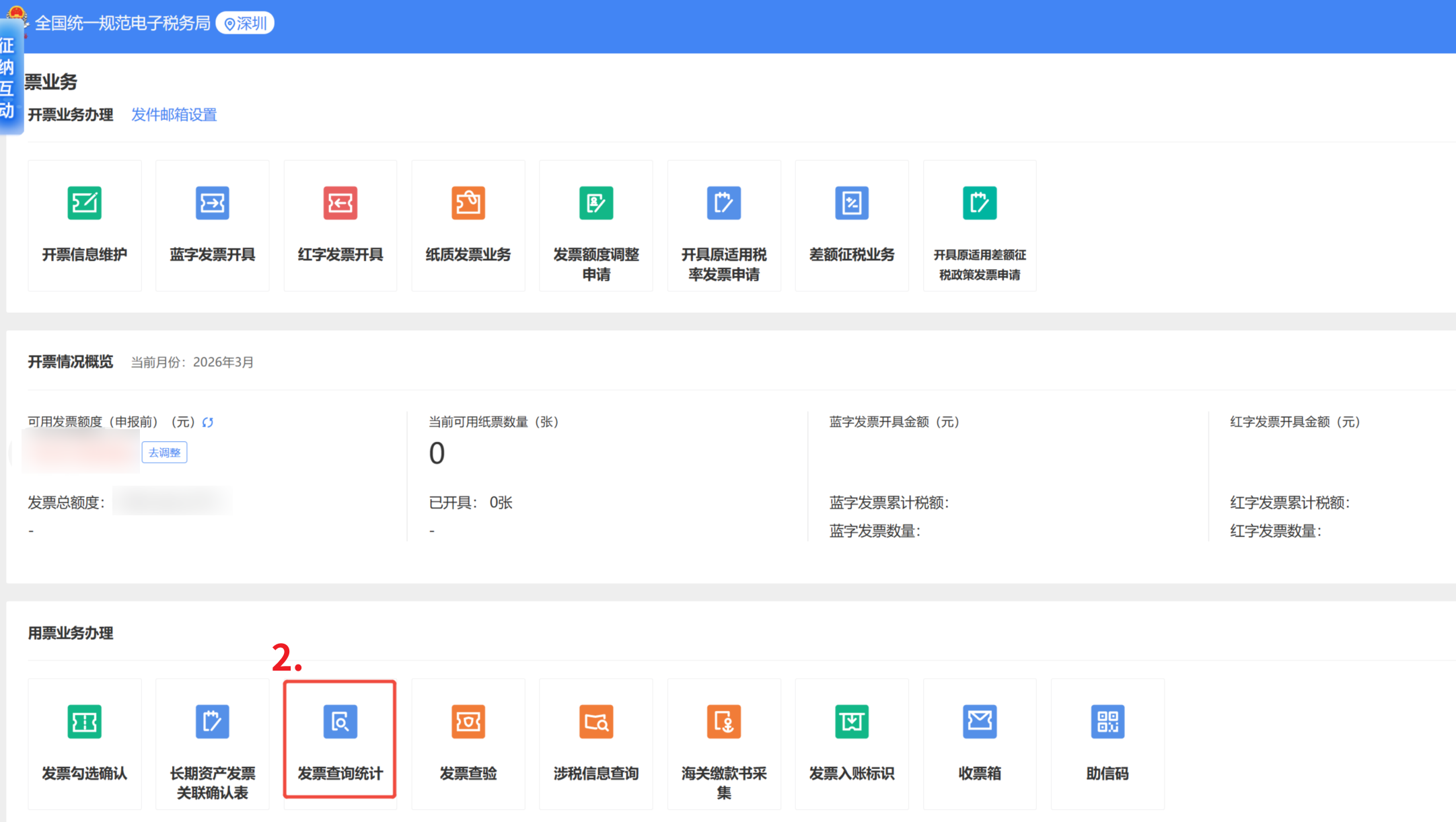Click 长期资产发票关联确认表 icon
The image size is (1456, 822).
tap(212, 722)
